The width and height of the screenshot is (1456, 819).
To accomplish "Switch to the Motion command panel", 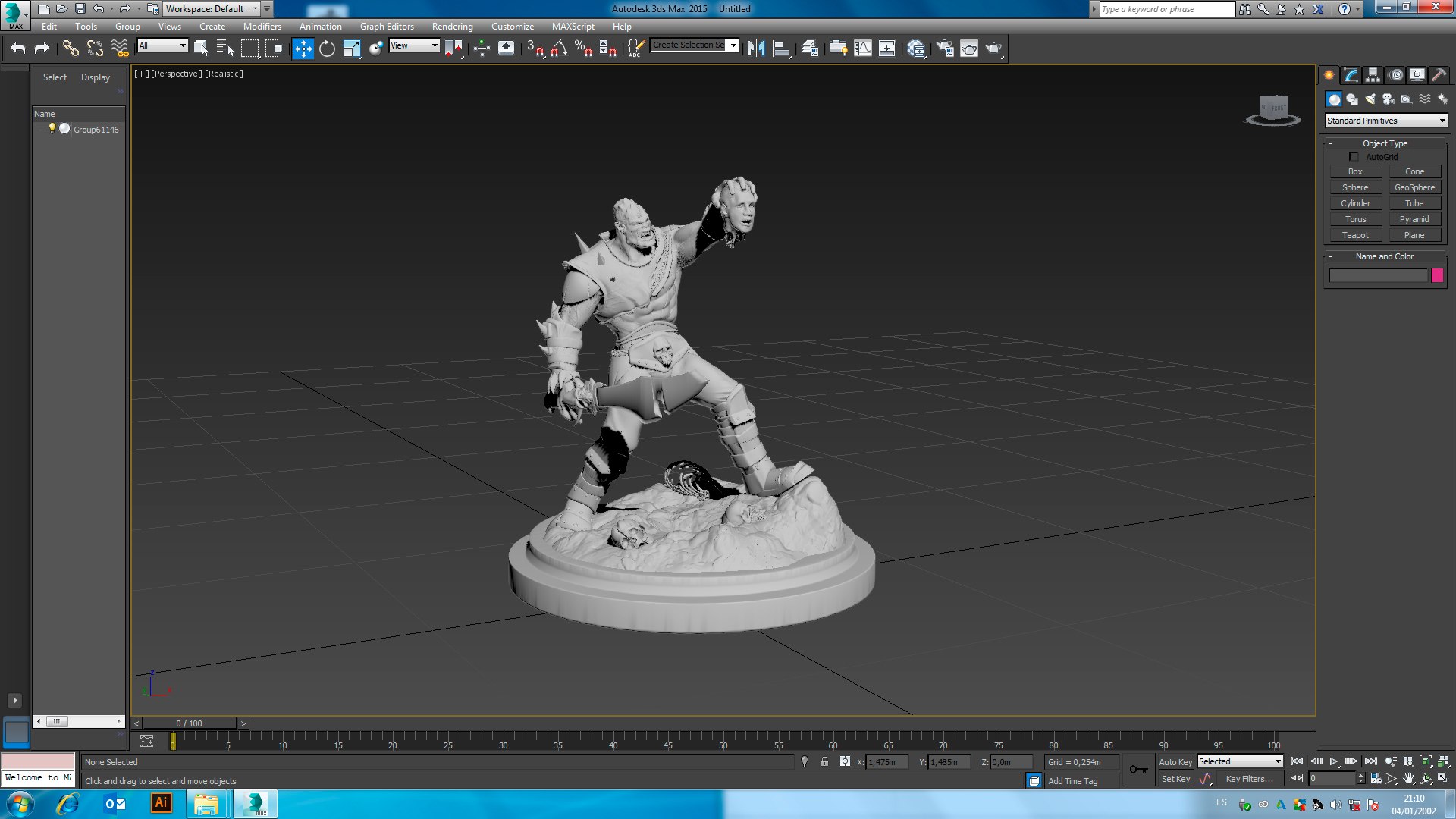I will [1395, 75].
